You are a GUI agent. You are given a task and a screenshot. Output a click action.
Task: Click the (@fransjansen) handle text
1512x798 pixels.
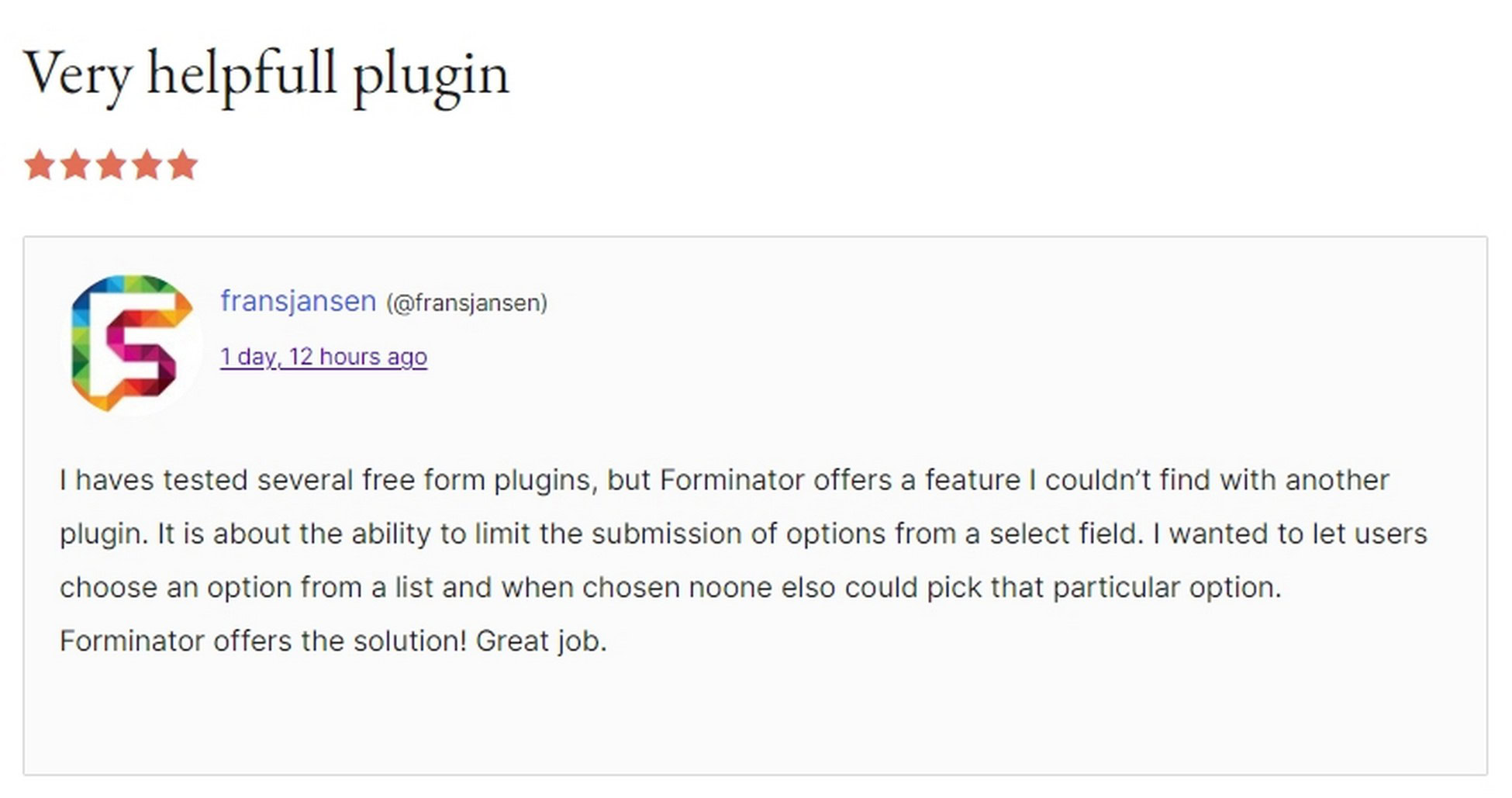[x=467, y=302]
